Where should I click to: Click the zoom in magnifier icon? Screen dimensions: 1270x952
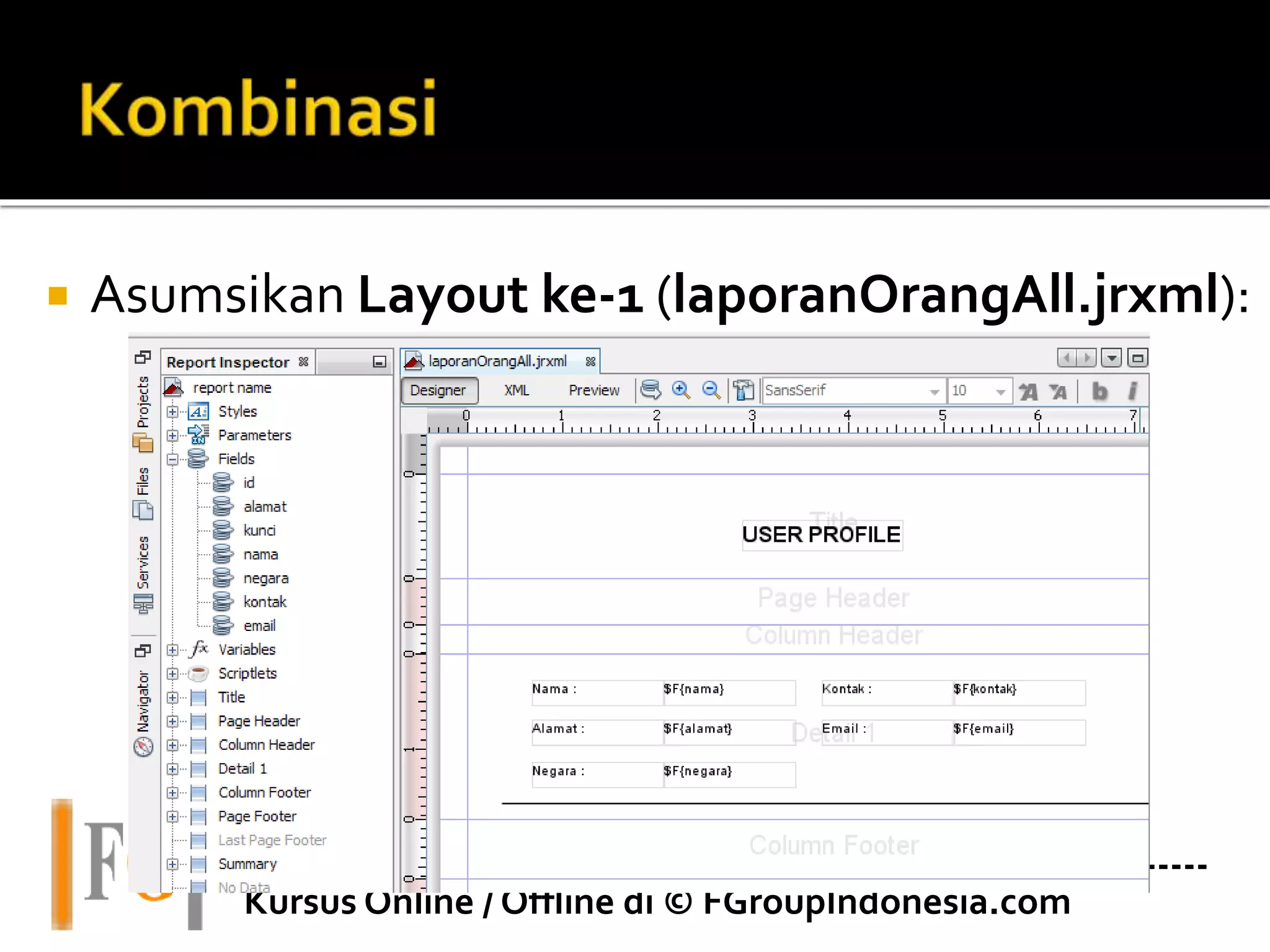(681, 390)
